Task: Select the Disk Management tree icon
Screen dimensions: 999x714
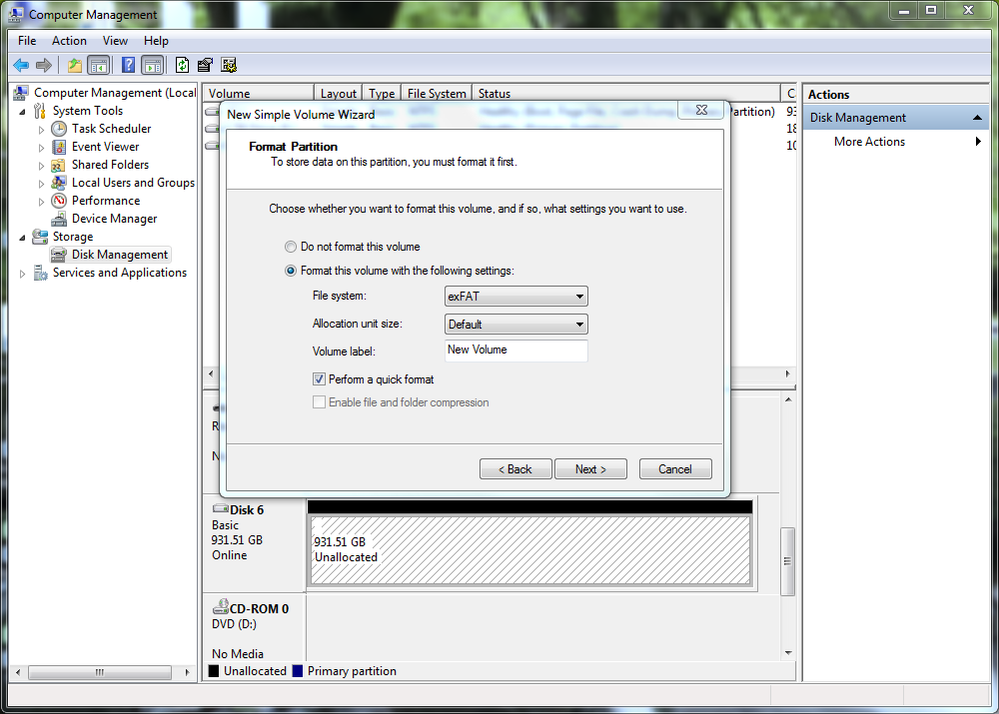Action: tap(59, 255)
